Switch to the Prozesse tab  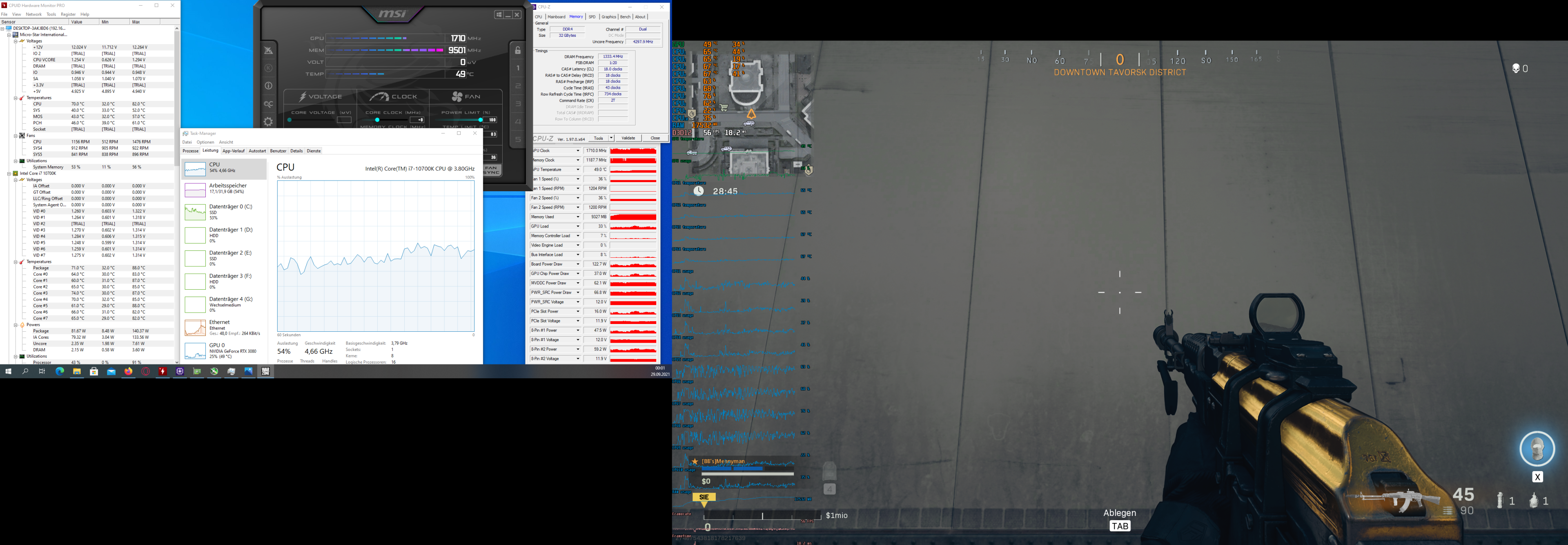pos(191,151)
